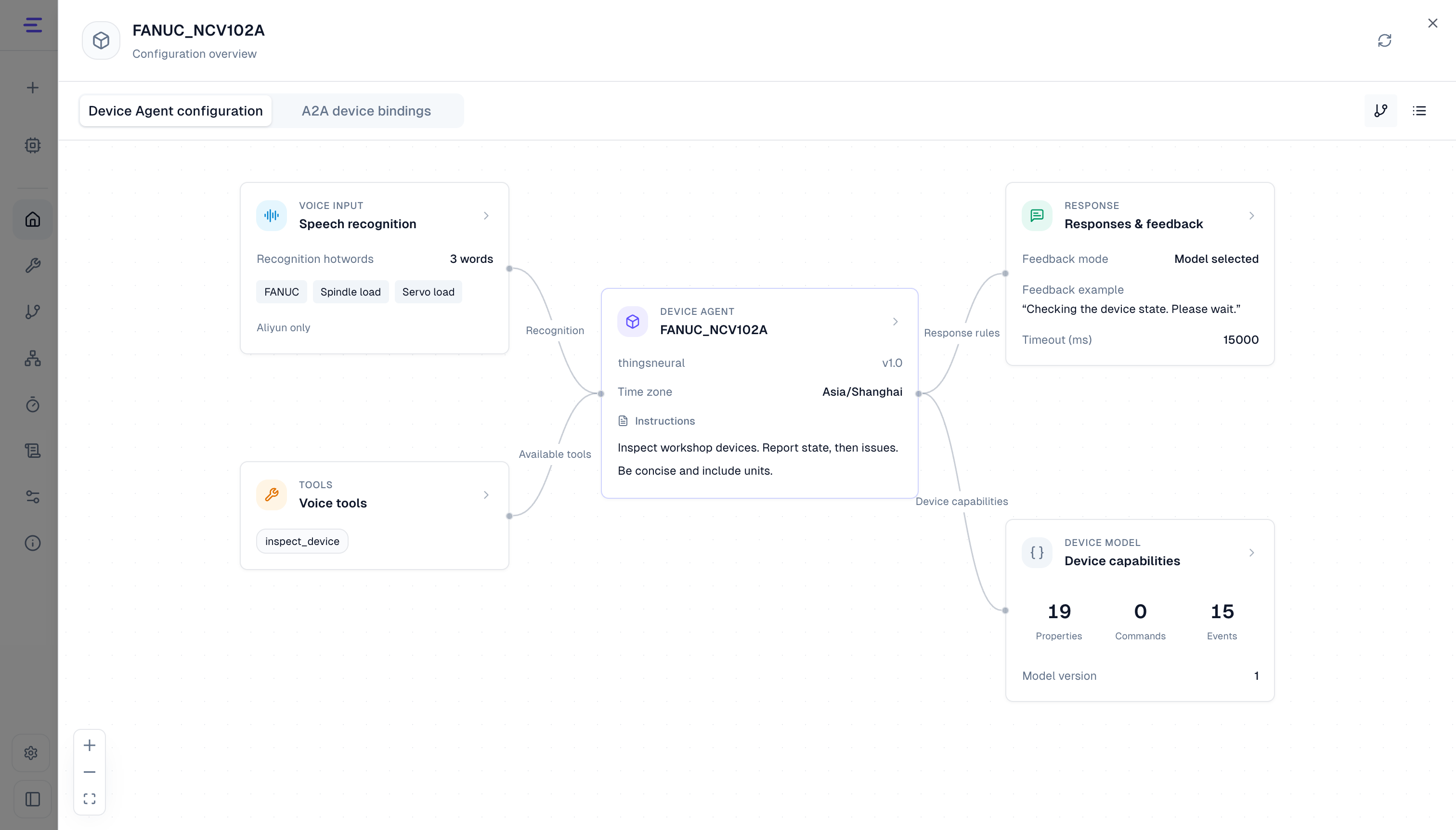Image resolution: width=1456 pixels, height=830 pixels.
Task: Click the Device capabilities braces icon
Action: click(x=1037, y=553)
